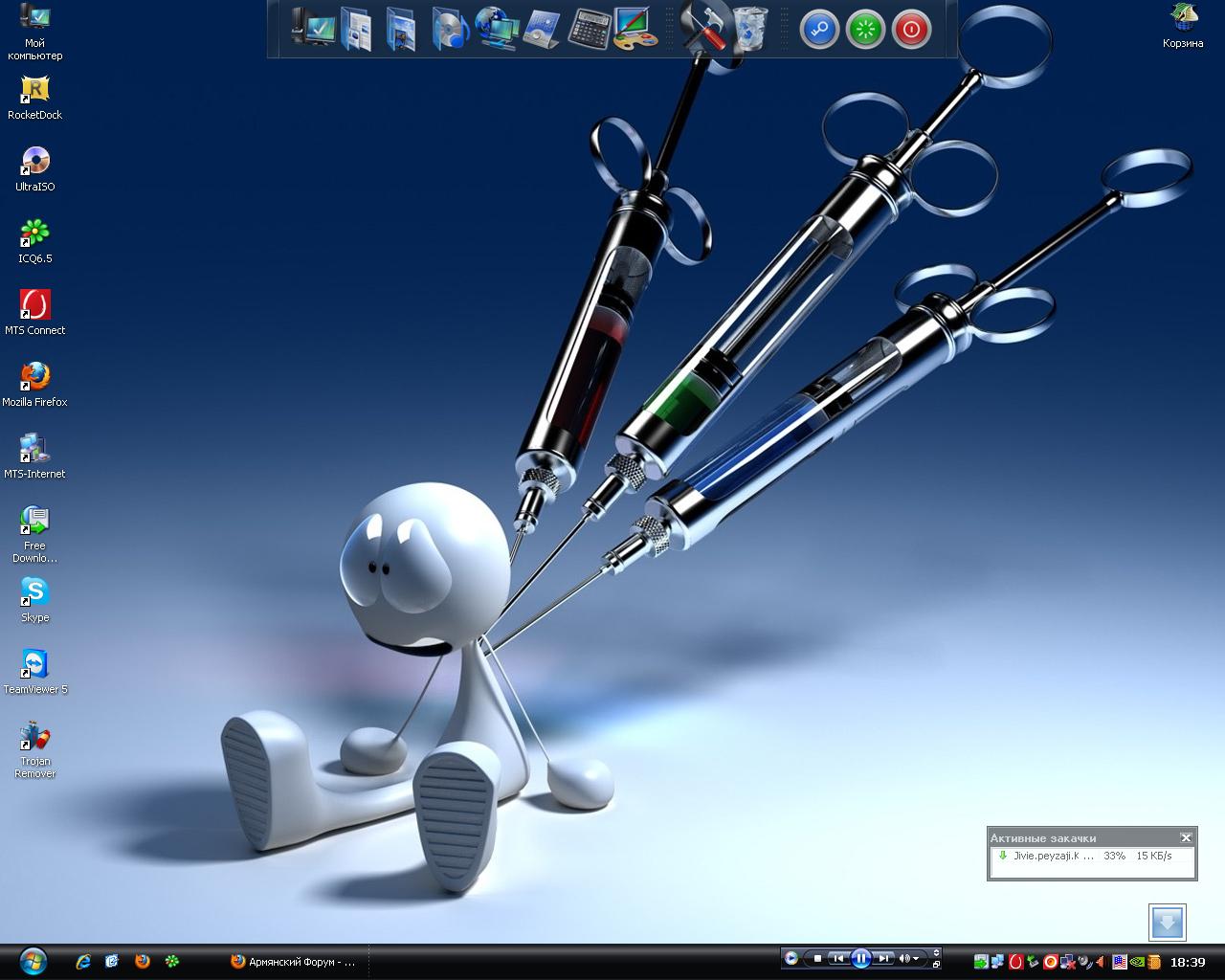Viewport: 1225px width, 980px height.
Task: Launch Skype from the desktop shortcut
Action: [34, 593]
